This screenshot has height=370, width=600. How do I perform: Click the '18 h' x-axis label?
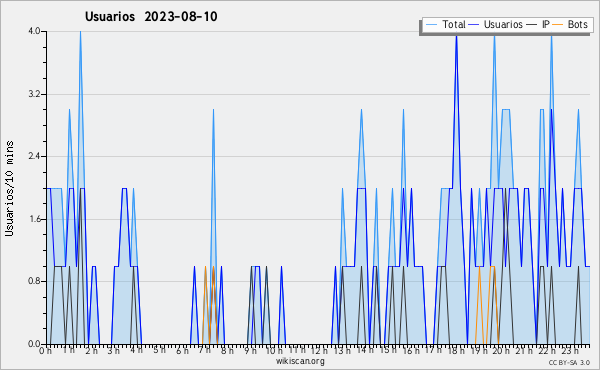456,351
